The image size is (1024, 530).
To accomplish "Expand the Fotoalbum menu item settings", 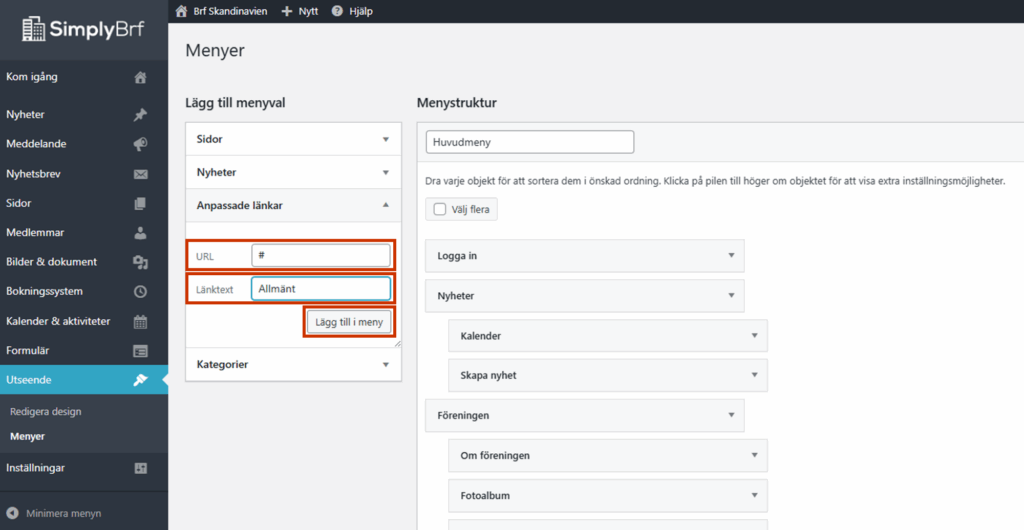I will pyautogui.click(x=754, y=495).
